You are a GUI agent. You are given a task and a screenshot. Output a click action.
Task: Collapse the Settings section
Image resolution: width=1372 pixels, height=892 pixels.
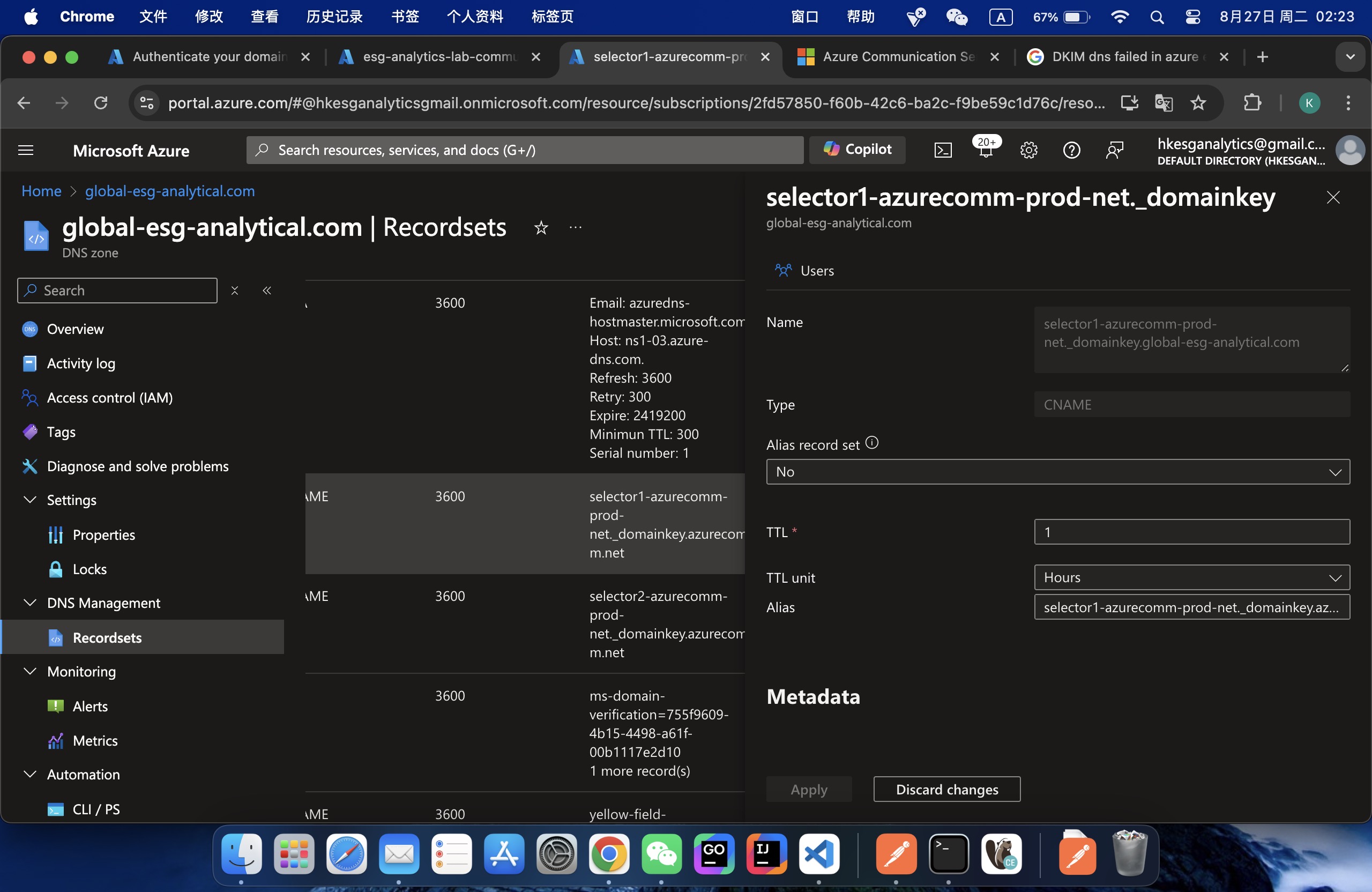point(30,500)
